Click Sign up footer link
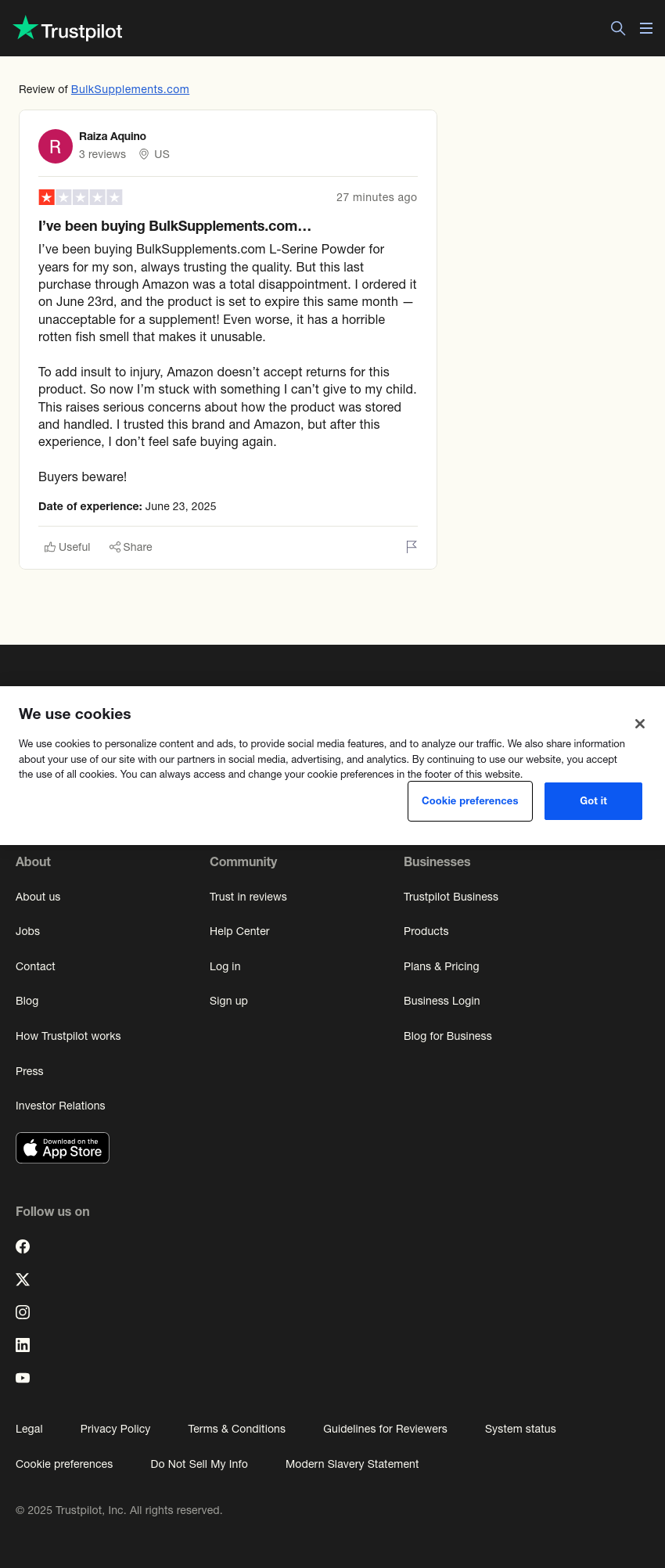665x1568 pixels. click(x=228, y=1001)
